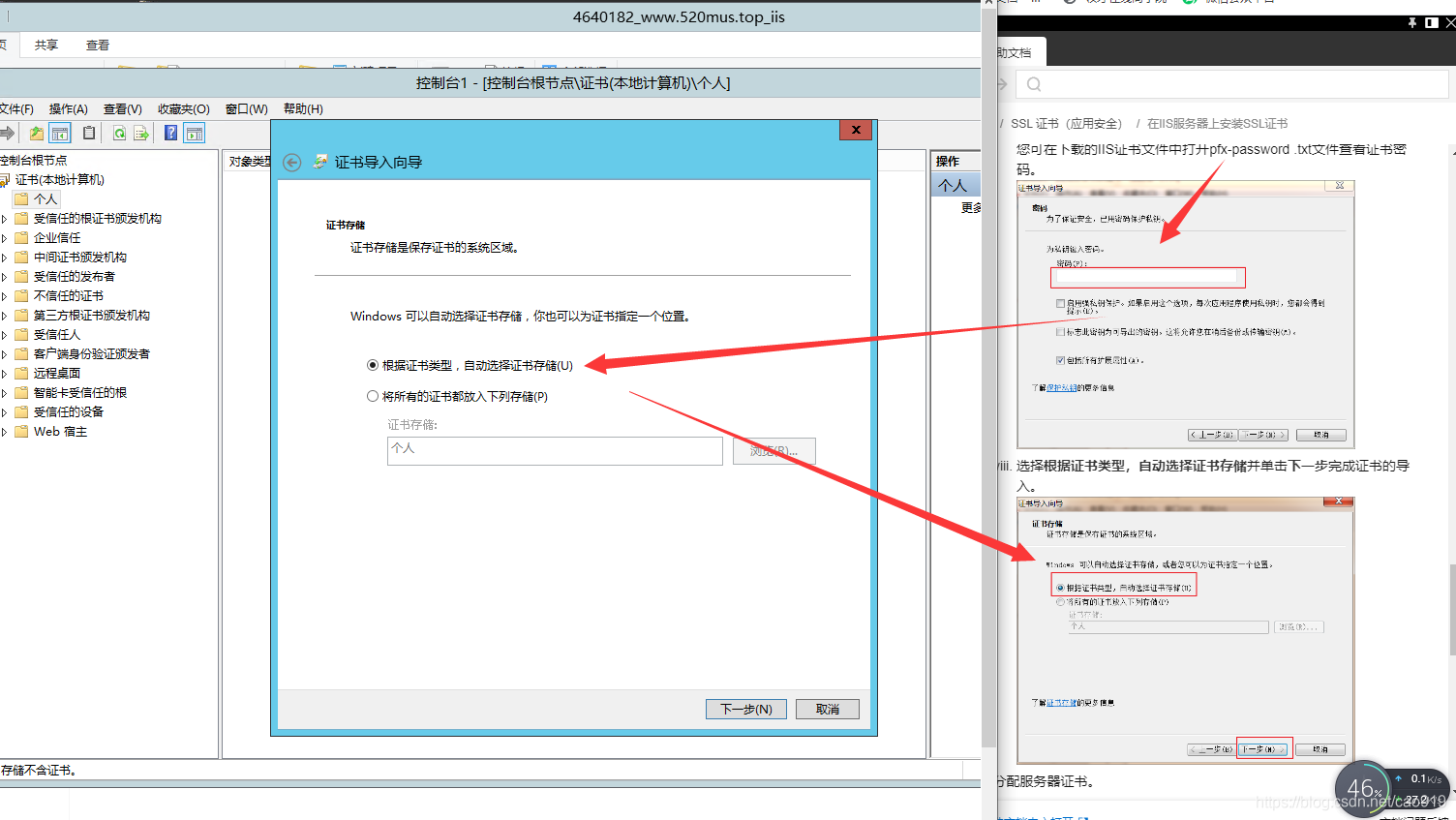Viewport: 1456px width, 820px height.
Task: Click the panel layout icon in help title bar
Action: [1432, 22]
